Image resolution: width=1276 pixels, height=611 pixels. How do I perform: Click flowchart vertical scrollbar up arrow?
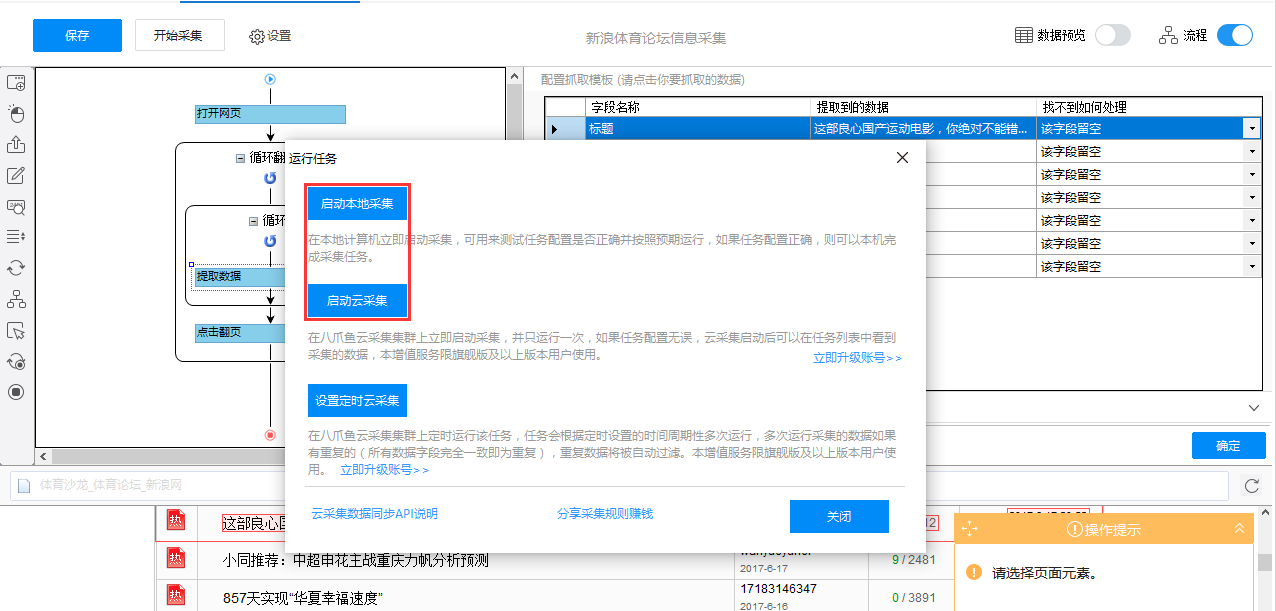[x=515, y=76]
